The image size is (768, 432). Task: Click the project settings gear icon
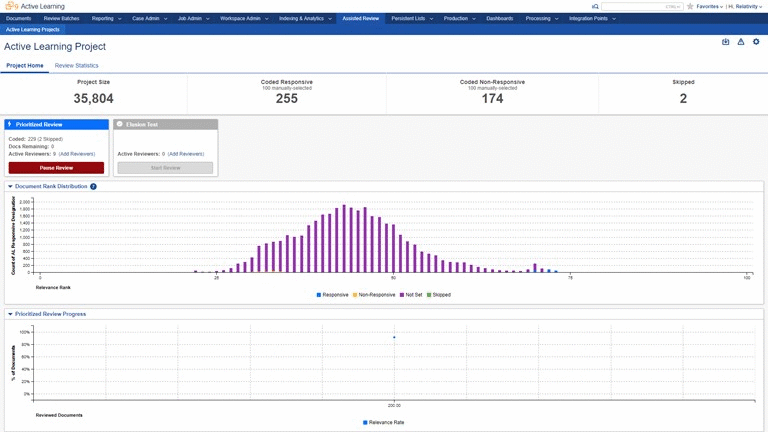coord(756,42)
